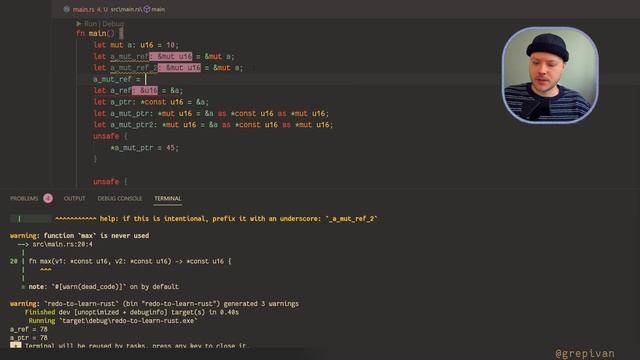Open the main.rs editor tab
The height and width of the screenshot is (360, 640).
(90, 9)
